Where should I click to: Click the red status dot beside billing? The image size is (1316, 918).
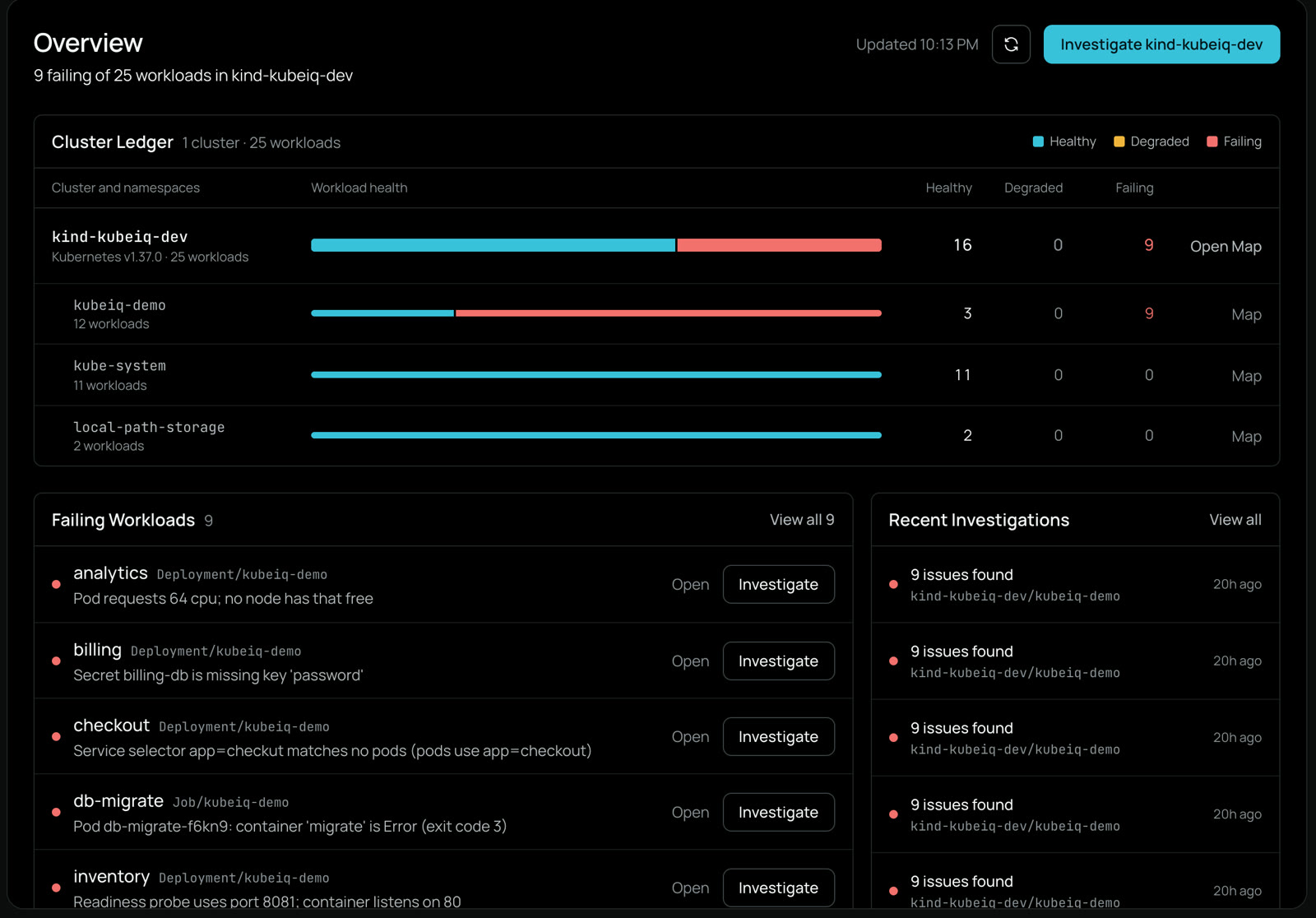[56, 661]
